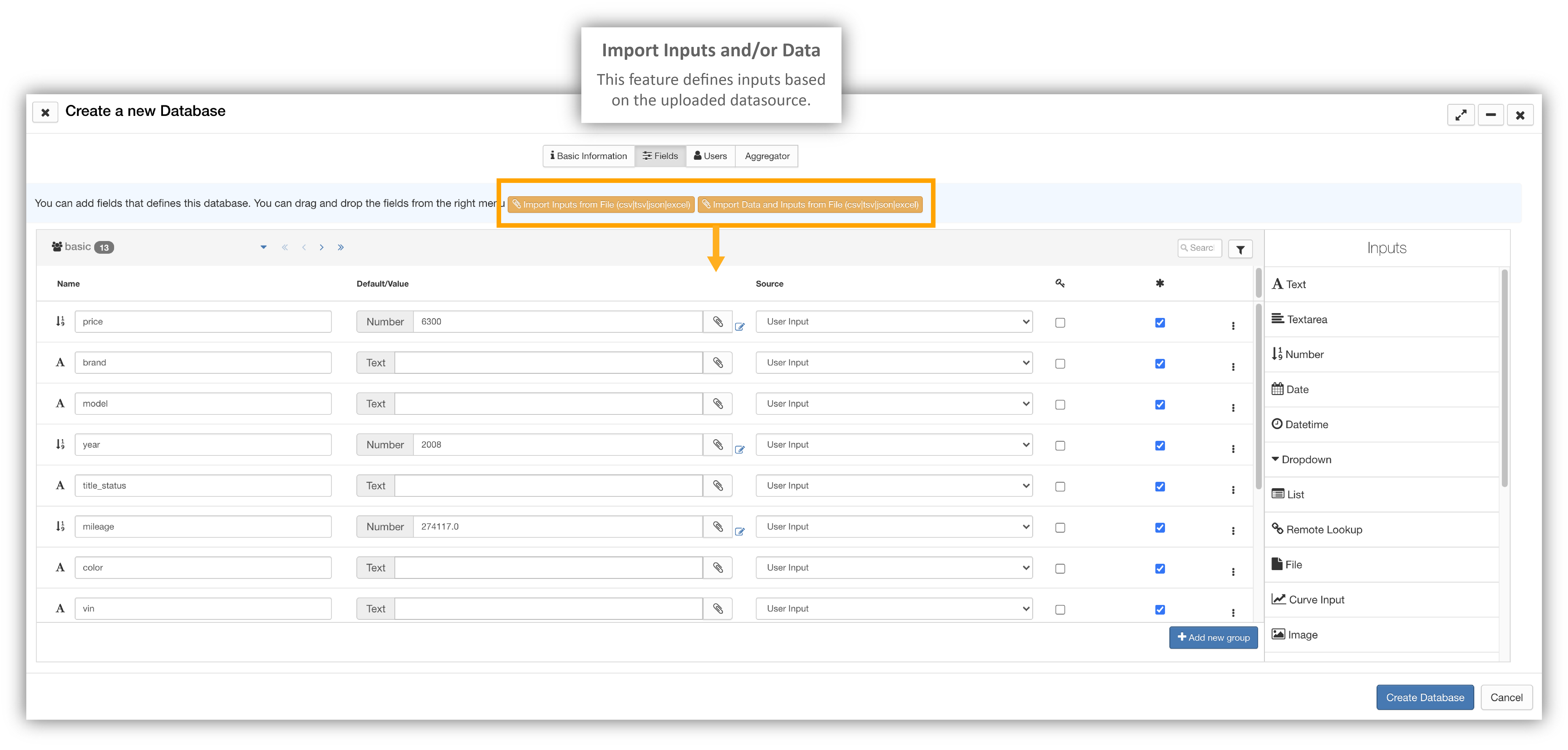
Task: Expand the basic group dropdown caret
Action: click(263, 247)
